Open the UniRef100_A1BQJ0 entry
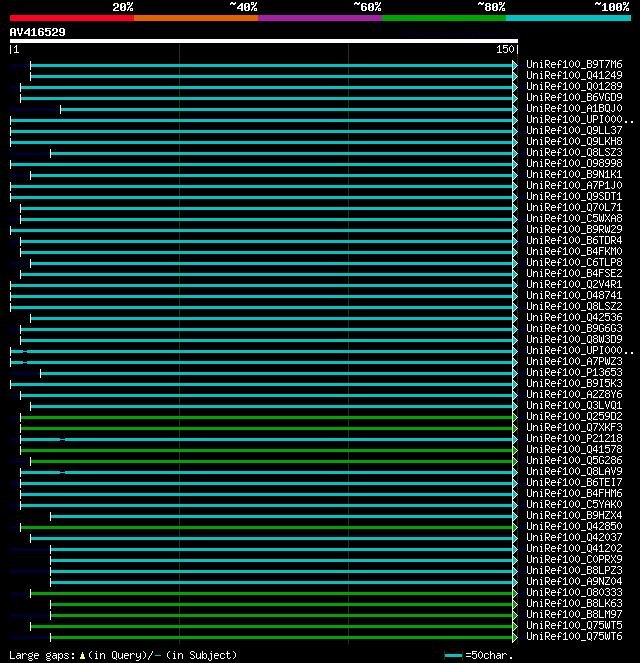This screenshot has height=663, width=640. (574, 108)
